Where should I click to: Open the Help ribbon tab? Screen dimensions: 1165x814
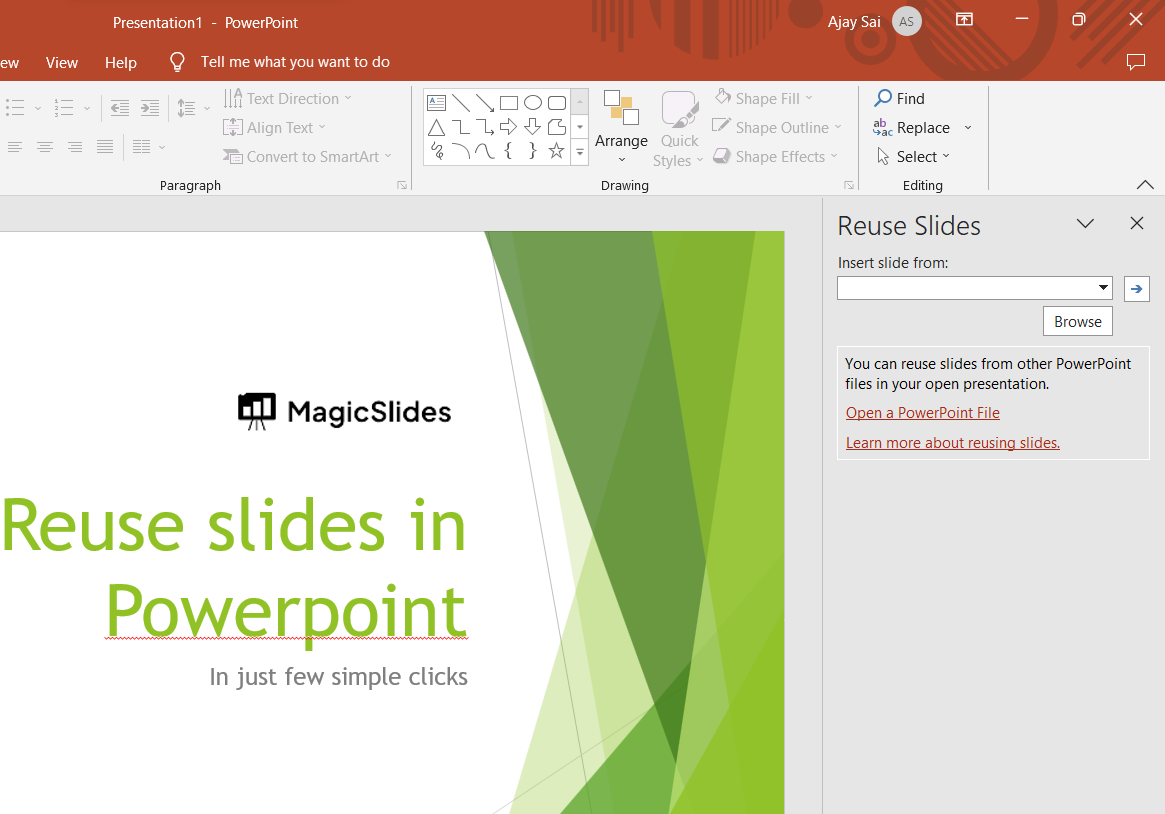point(121,62)
